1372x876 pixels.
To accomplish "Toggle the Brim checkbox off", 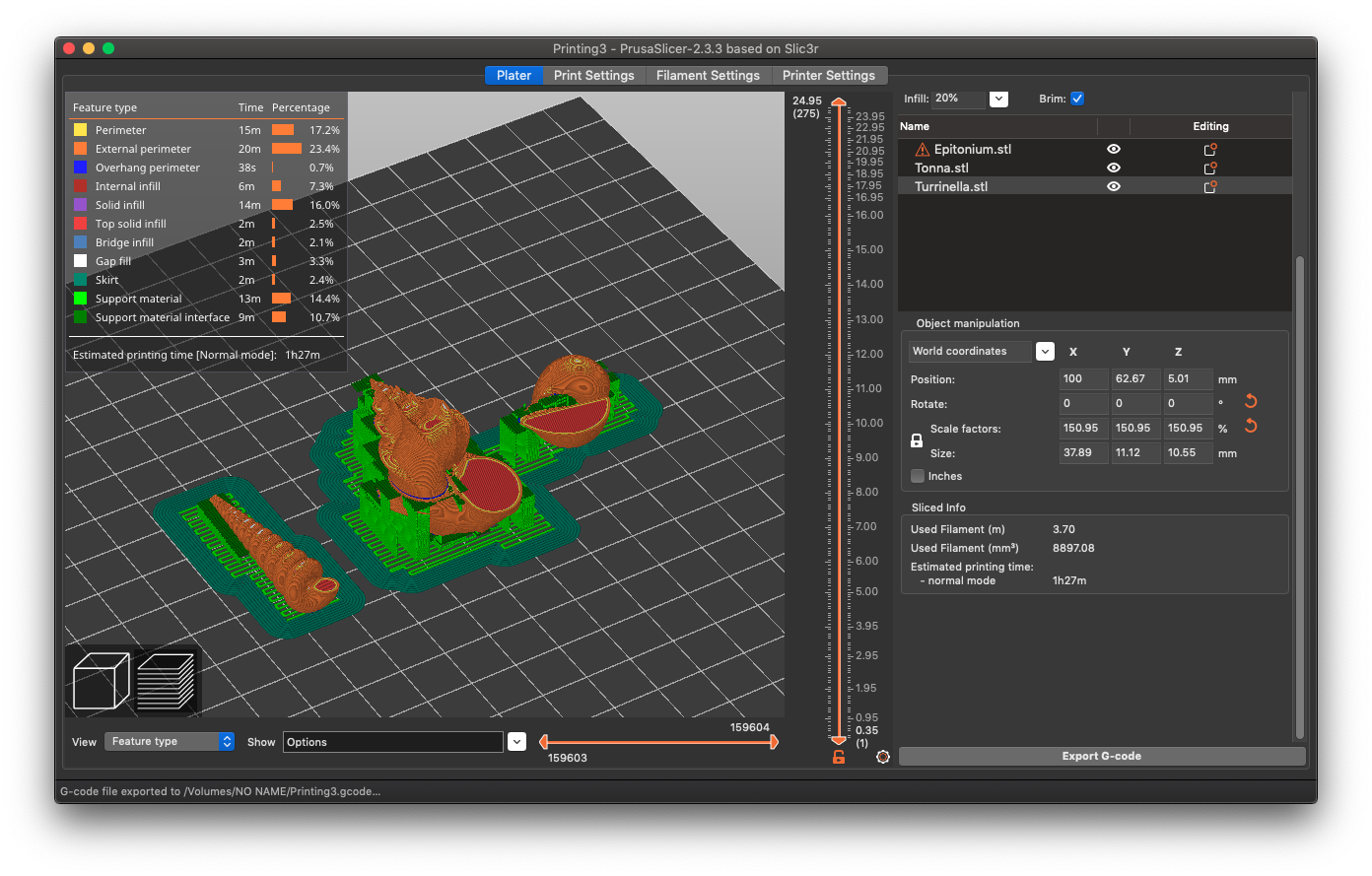I will (x=1077, y=98).
